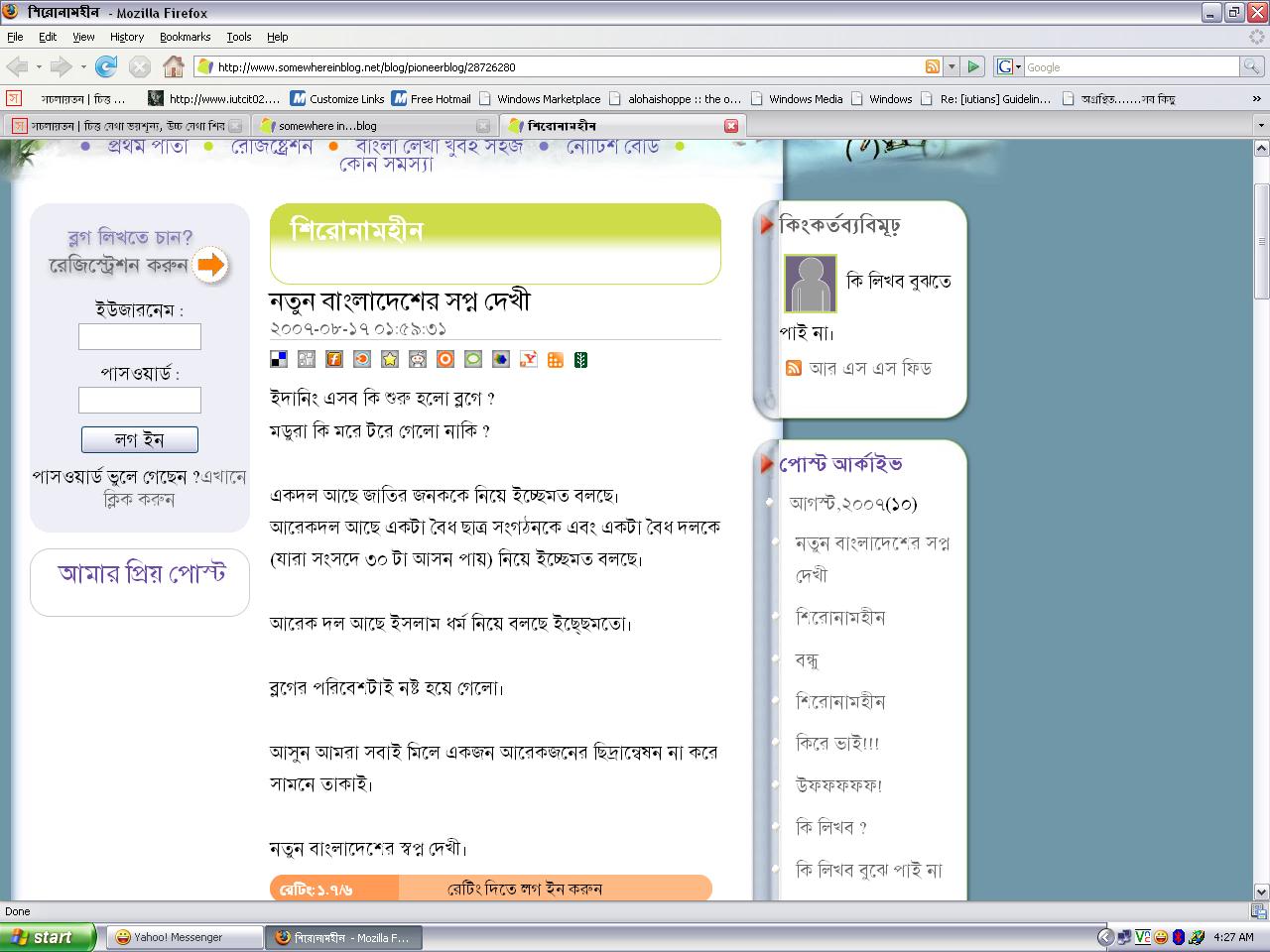Share post on Reddit

click(x=418, y=359)
